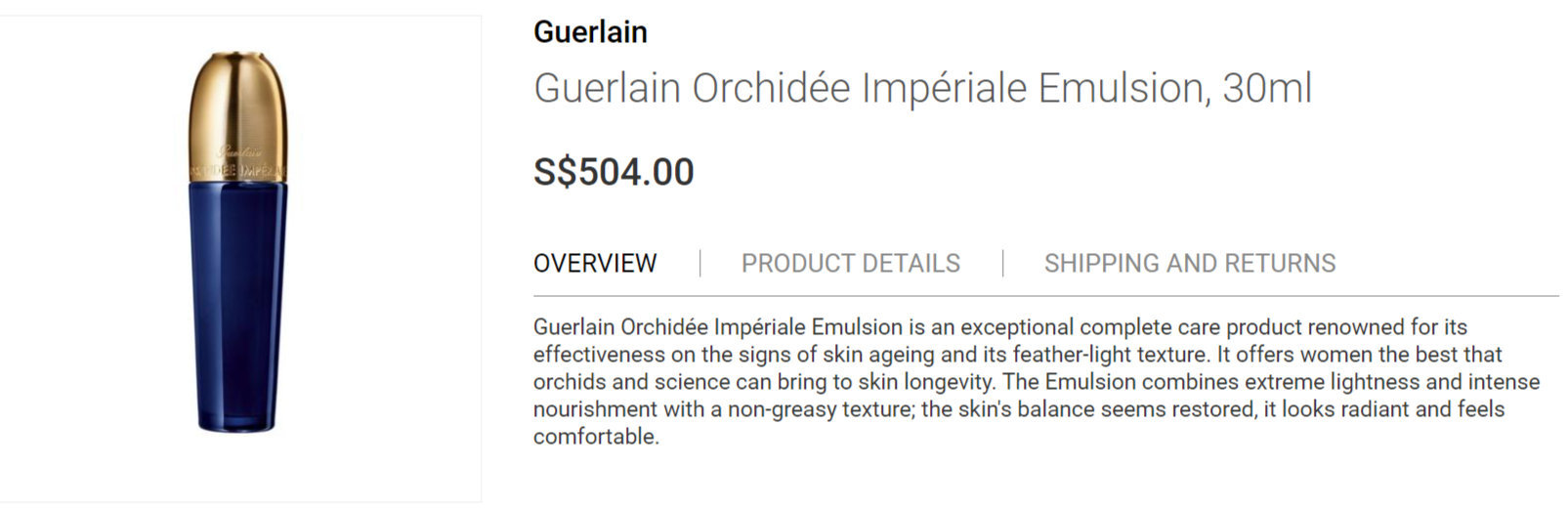Image resolution: width=1568 pixels, height=509 pixels.
Task: Click the engraved gold band on the bottle
Action: (238, 171)
